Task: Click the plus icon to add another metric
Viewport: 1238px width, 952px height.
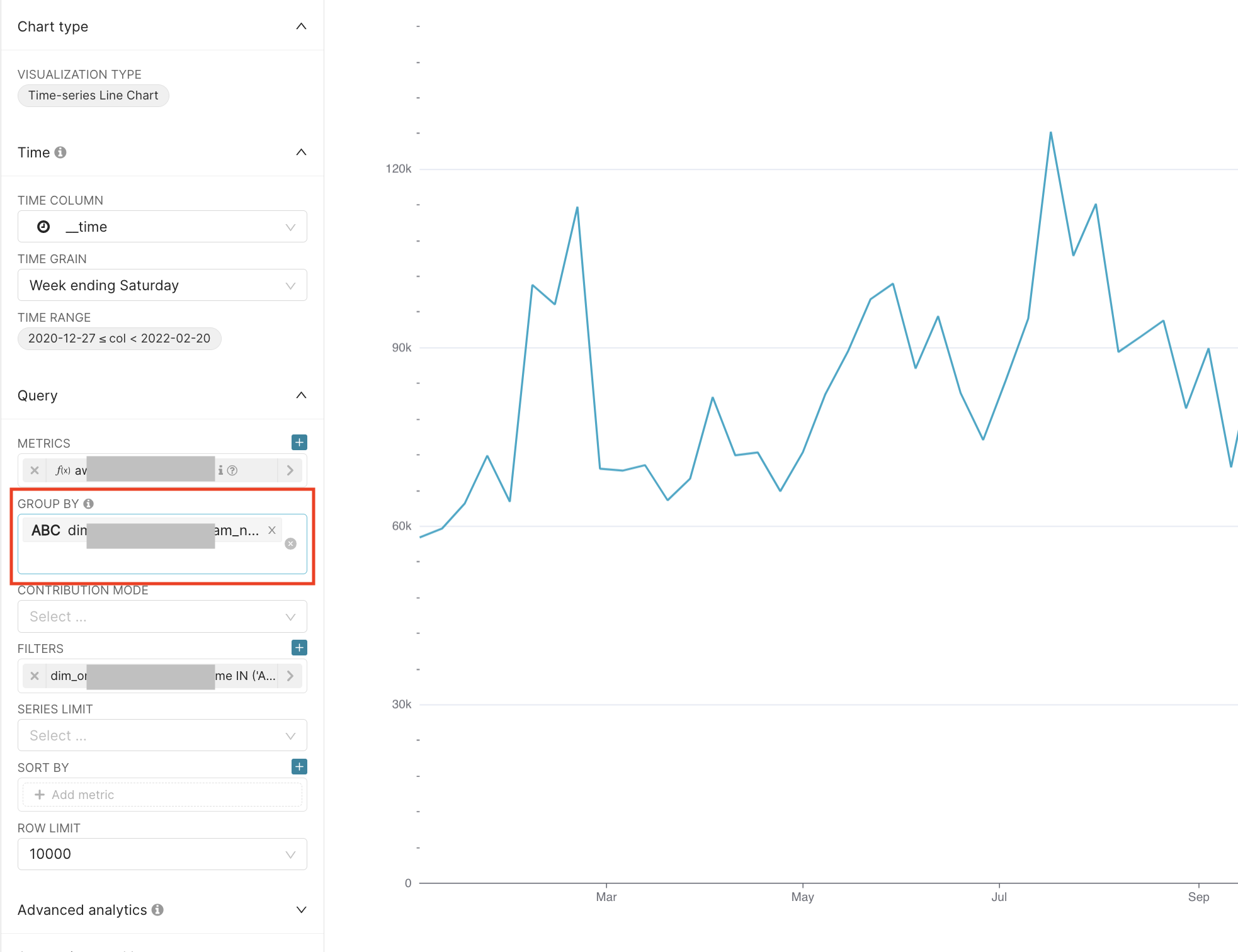Action: click(298, 442)
